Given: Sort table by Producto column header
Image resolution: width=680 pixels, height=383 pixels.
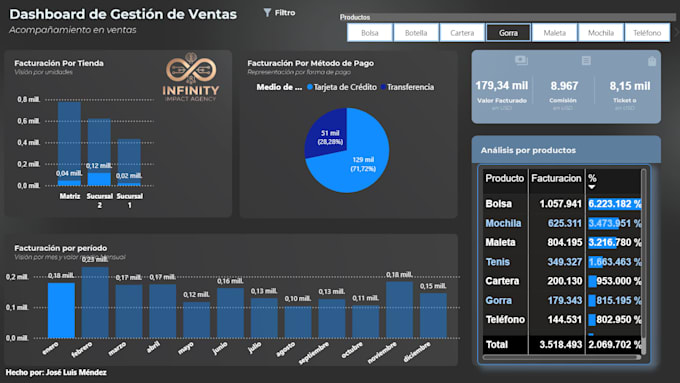Looking at the screenshot, I should coord(504,178).
